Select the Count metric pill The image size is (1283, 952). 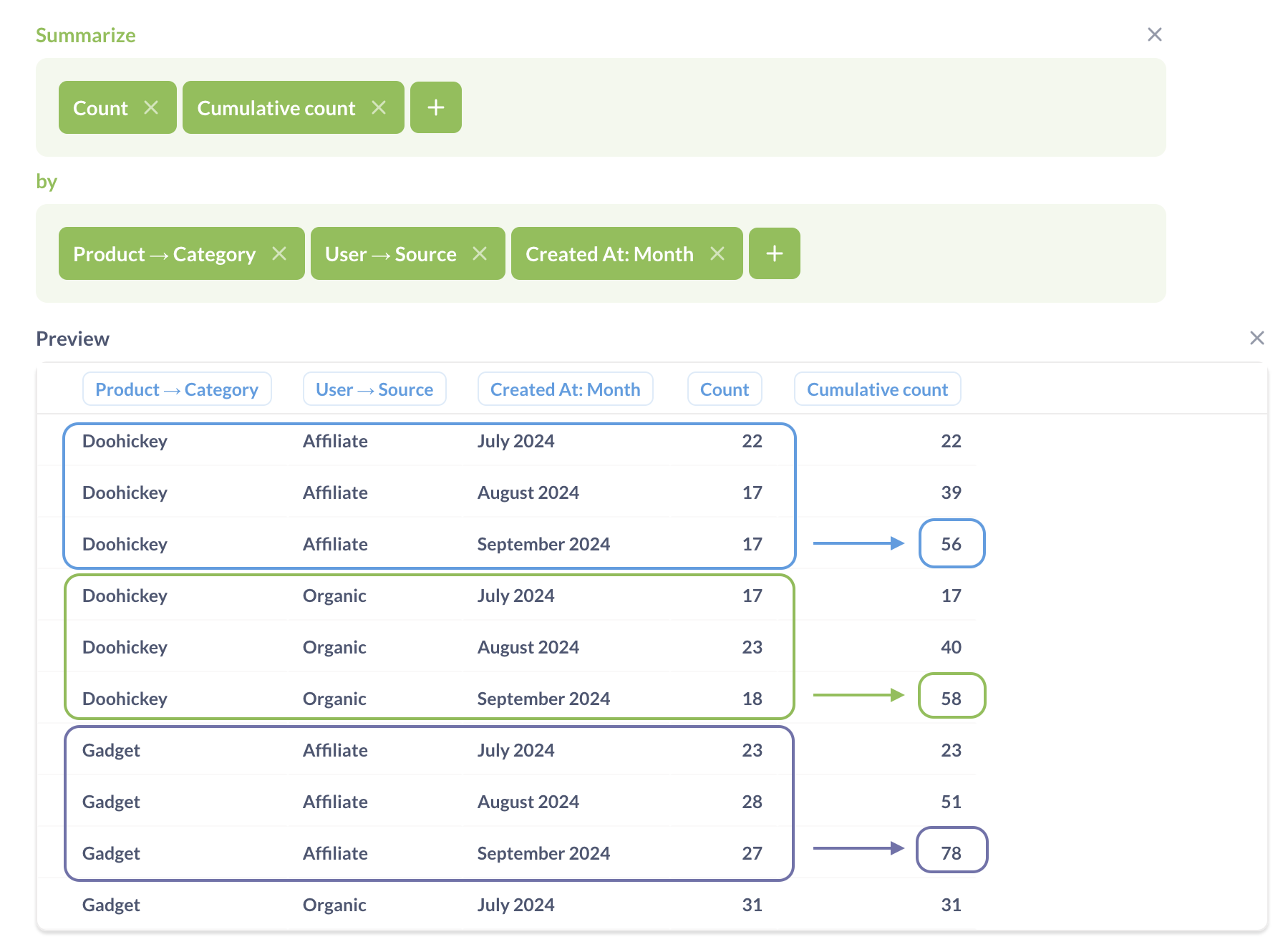click(x=100, y=107)
